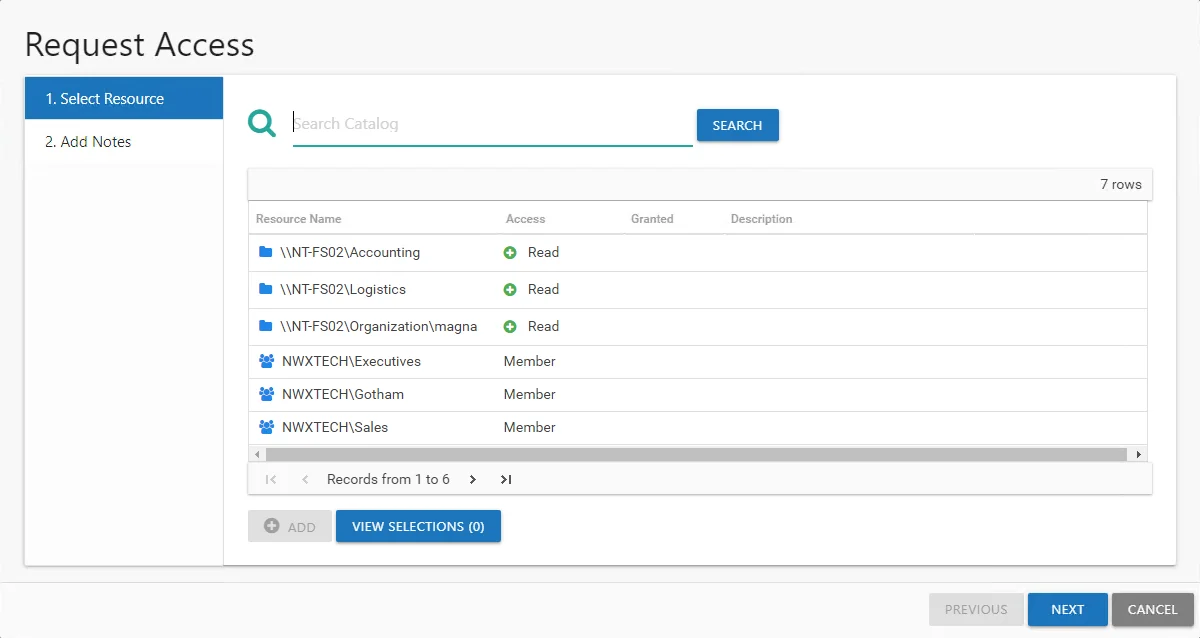Go to first page of records

click(x=271, y=480)
